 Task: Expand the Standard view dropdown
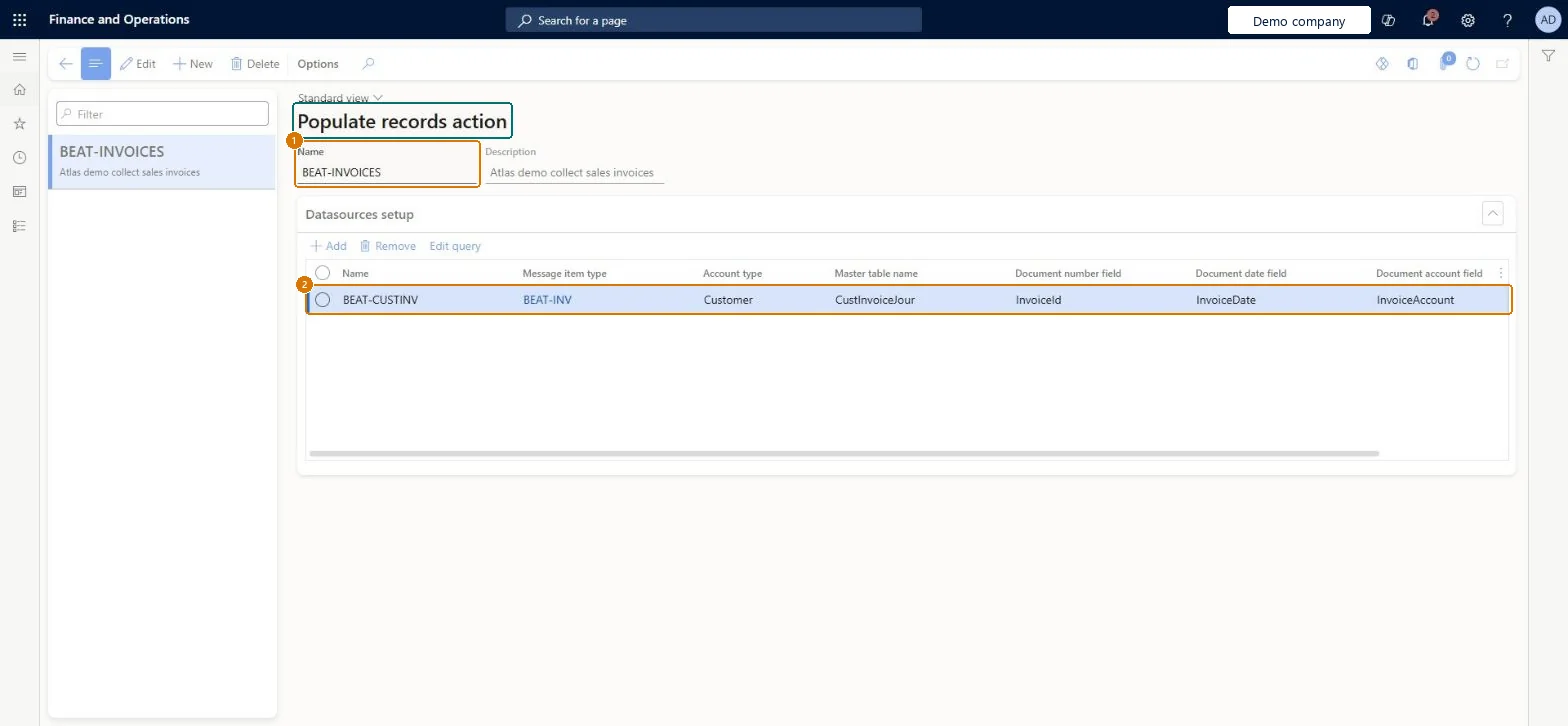341,98
